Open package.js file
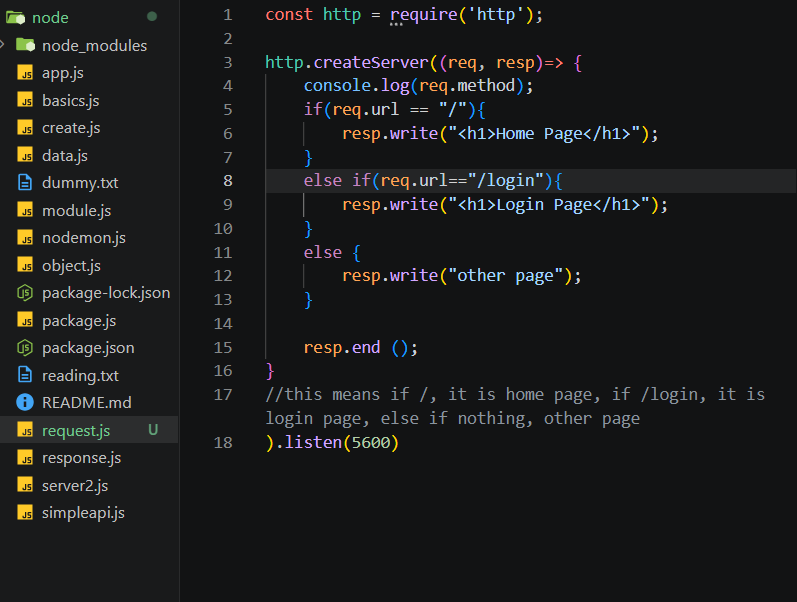The height and width of the screenshot is (602, 797). [x=79, y=321]
